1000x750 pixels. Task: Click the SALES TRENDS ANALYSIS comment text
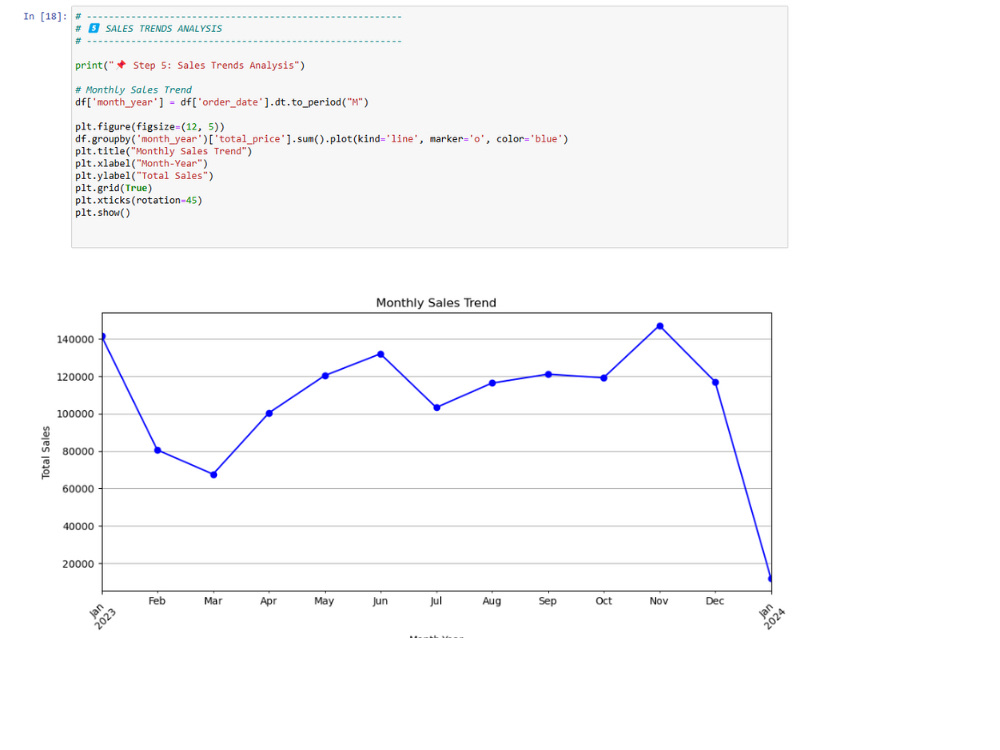[164, 29]
